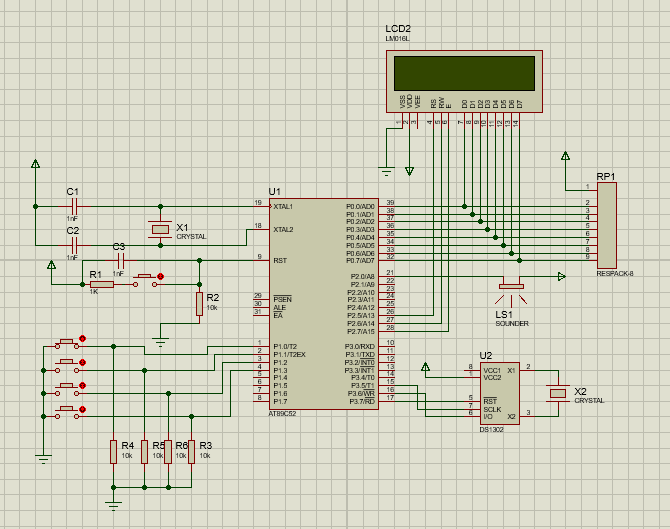Image resolution: width=670 pixels, height=529 pixels.
Task: Click the SCLK pin label on U2
Action: coord(492,409)
